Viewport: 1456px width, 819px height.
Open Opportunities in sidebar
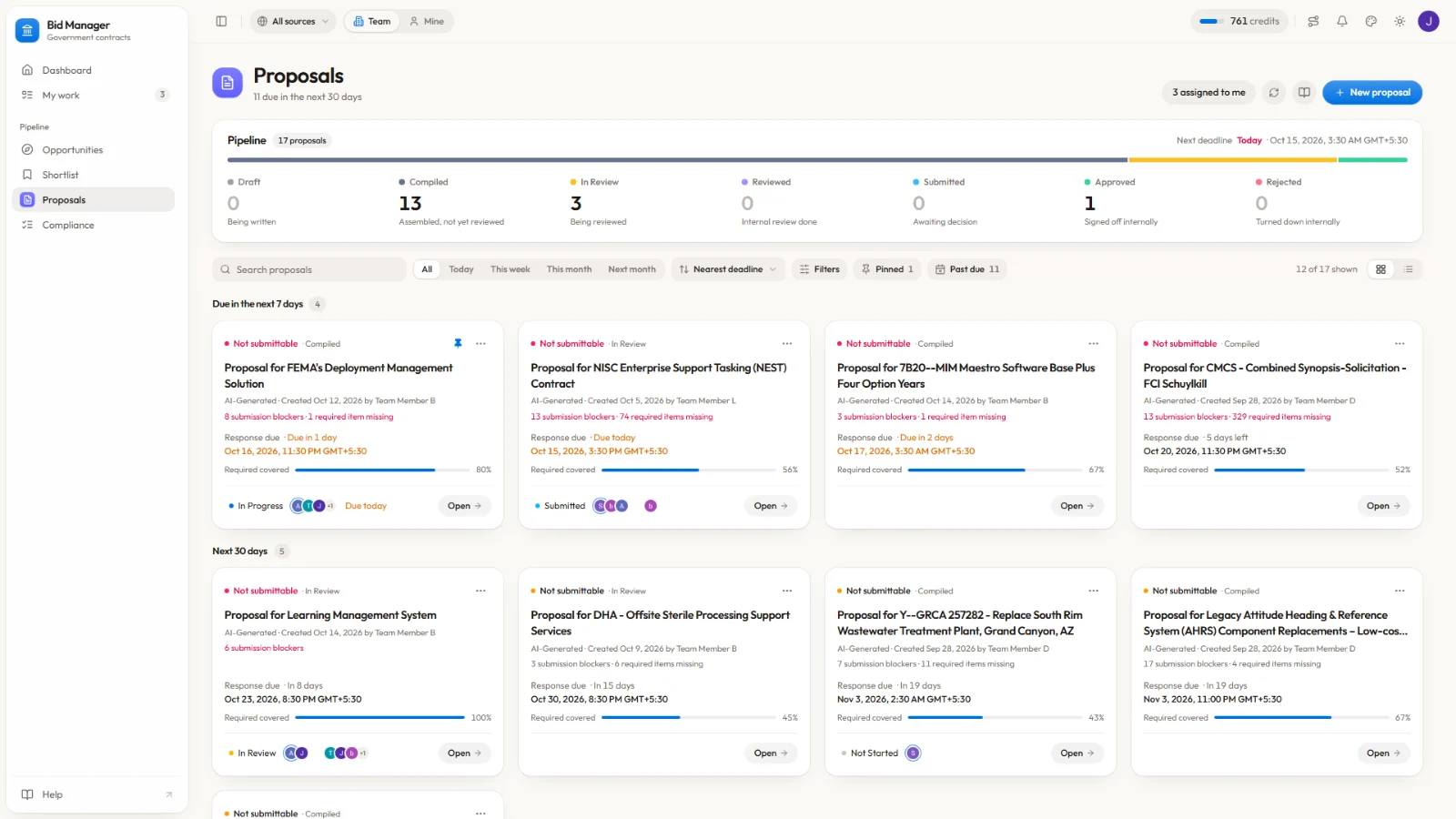pyautogui.click(x=94, y=149)
